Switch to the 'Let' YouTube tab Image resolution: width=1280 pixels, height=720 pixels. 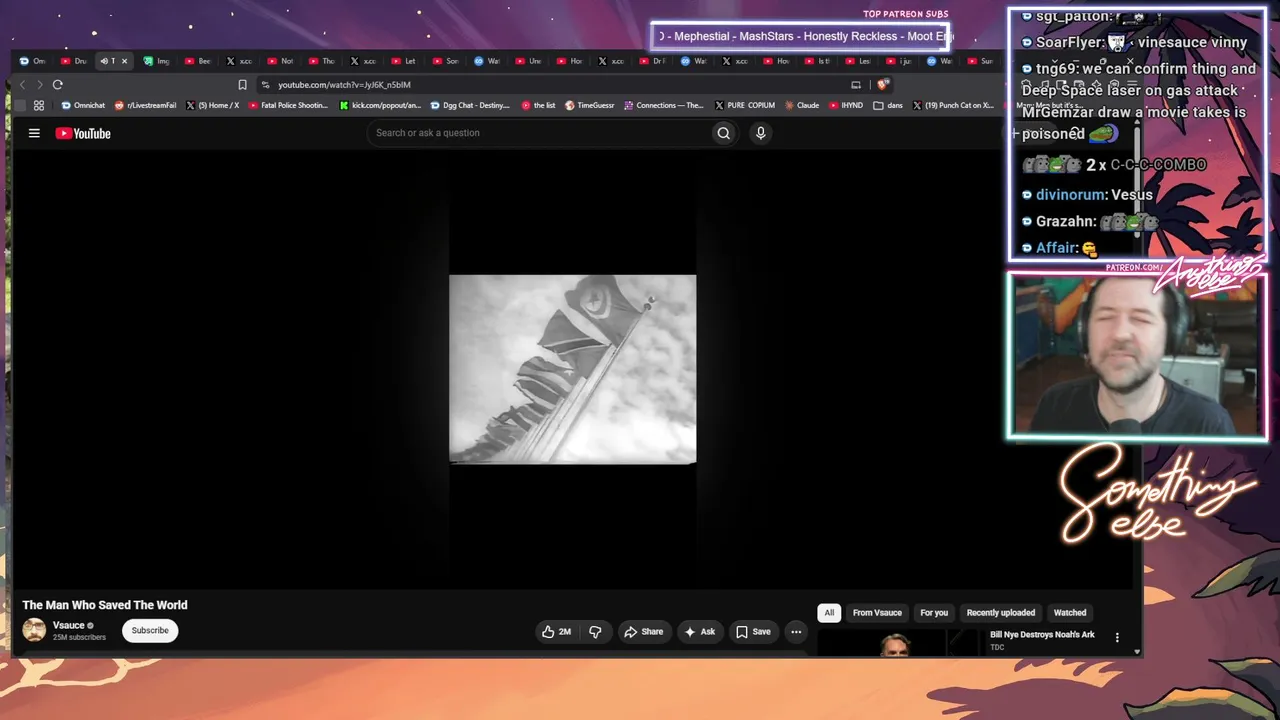pyautogui.click(x=403, y=61)
